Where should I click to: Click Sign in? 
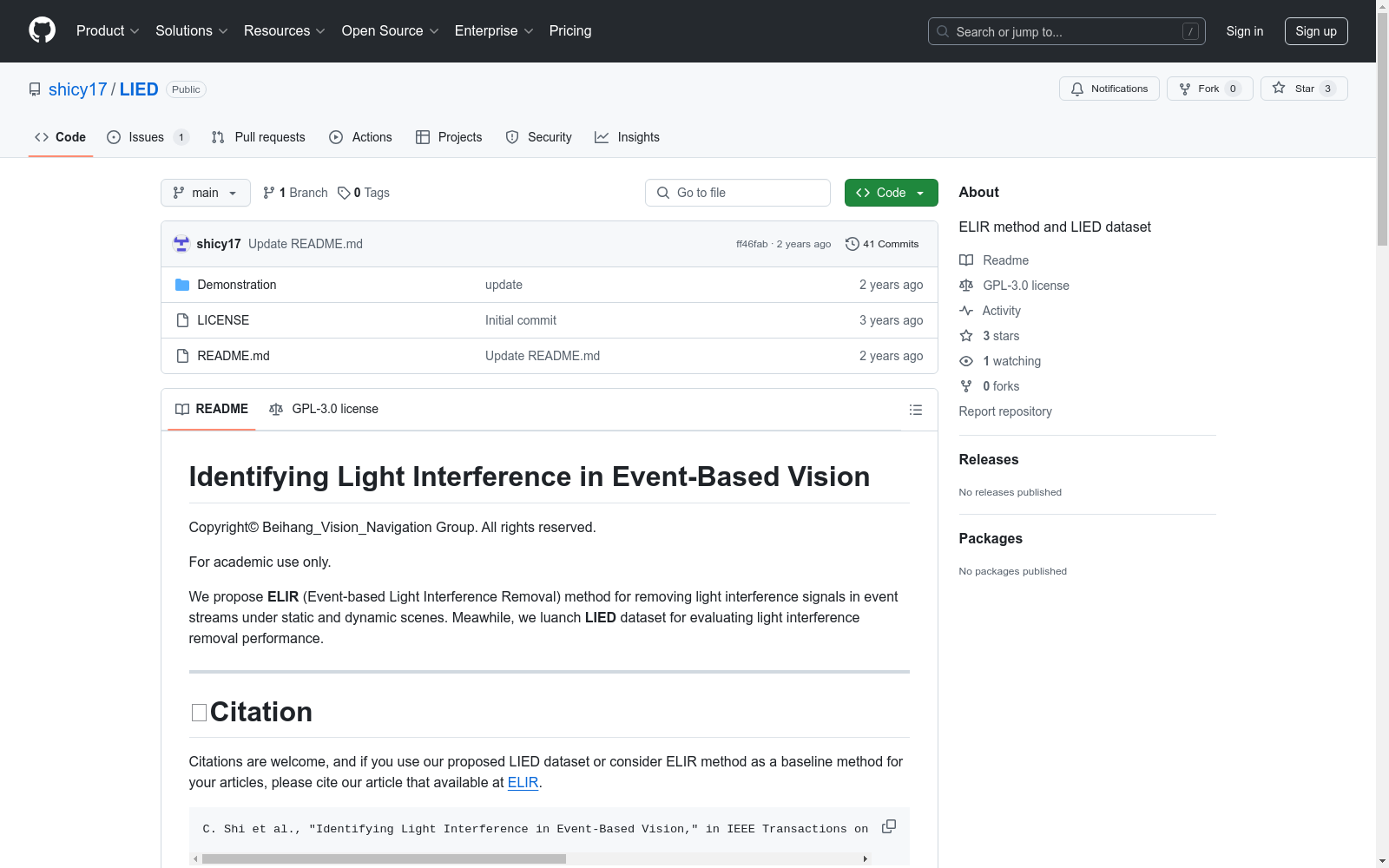[x=1245, y=31]
